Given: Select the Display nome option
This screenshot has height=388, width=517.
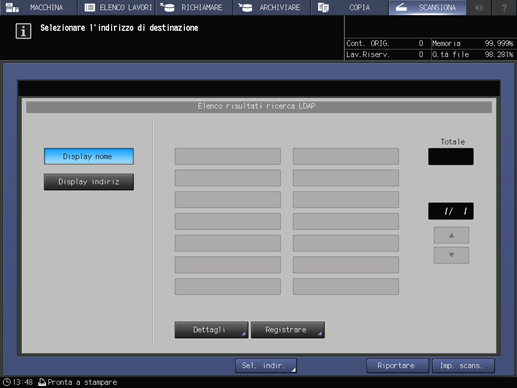Looking at the screenshot, I should (x=89, y=156).
